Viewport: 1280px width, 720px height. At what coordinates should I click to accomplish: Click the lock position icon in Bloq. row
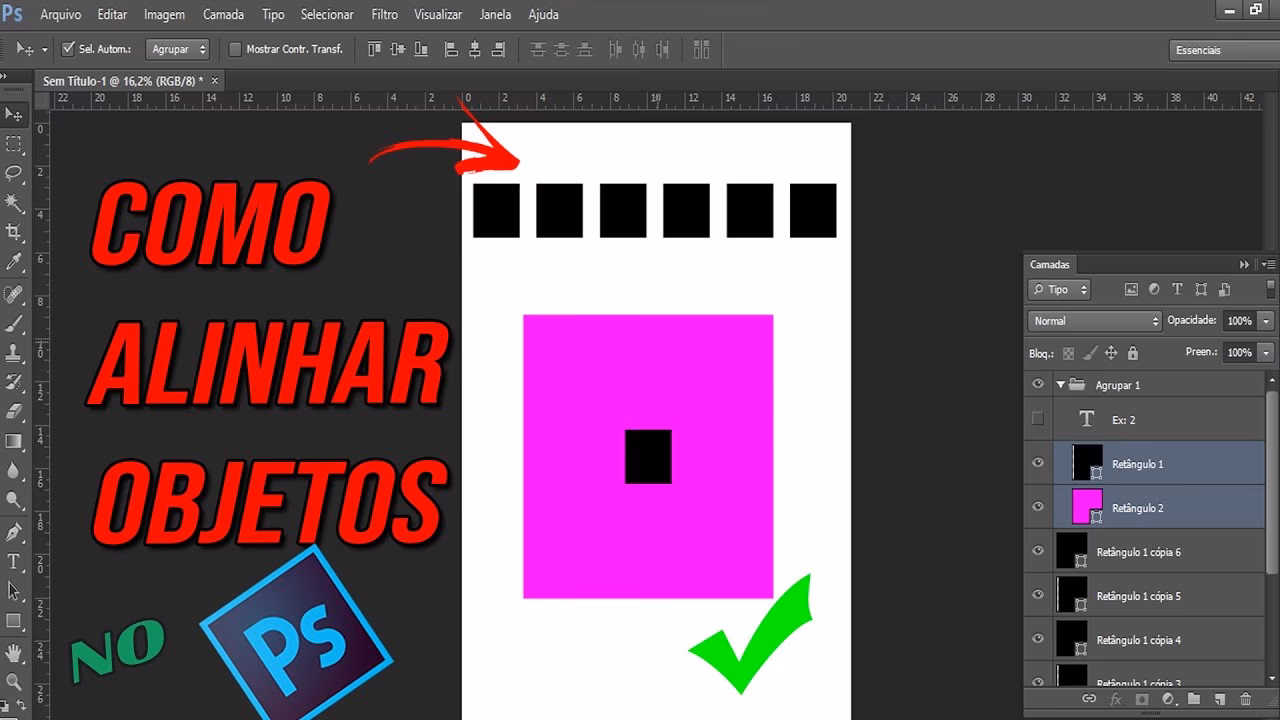[x=1110, y=352]
